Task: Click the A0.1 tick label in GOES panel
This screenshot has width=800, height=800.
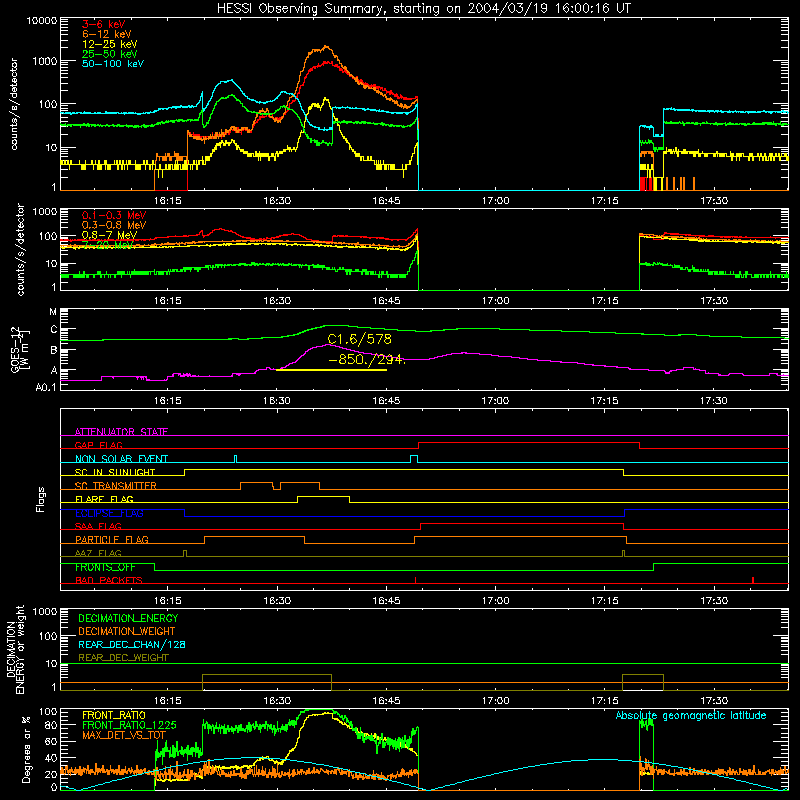Action: click(x=45, y=387)
